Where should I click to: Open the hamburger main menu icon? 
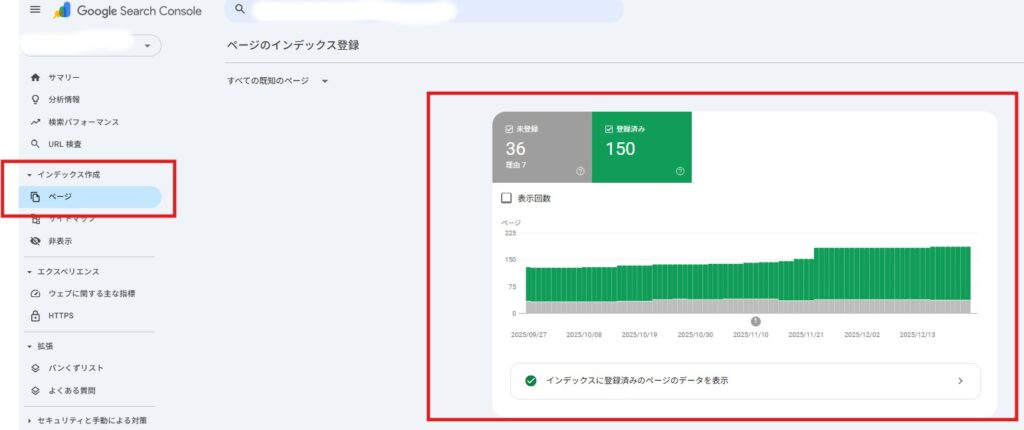pos(36,10)
